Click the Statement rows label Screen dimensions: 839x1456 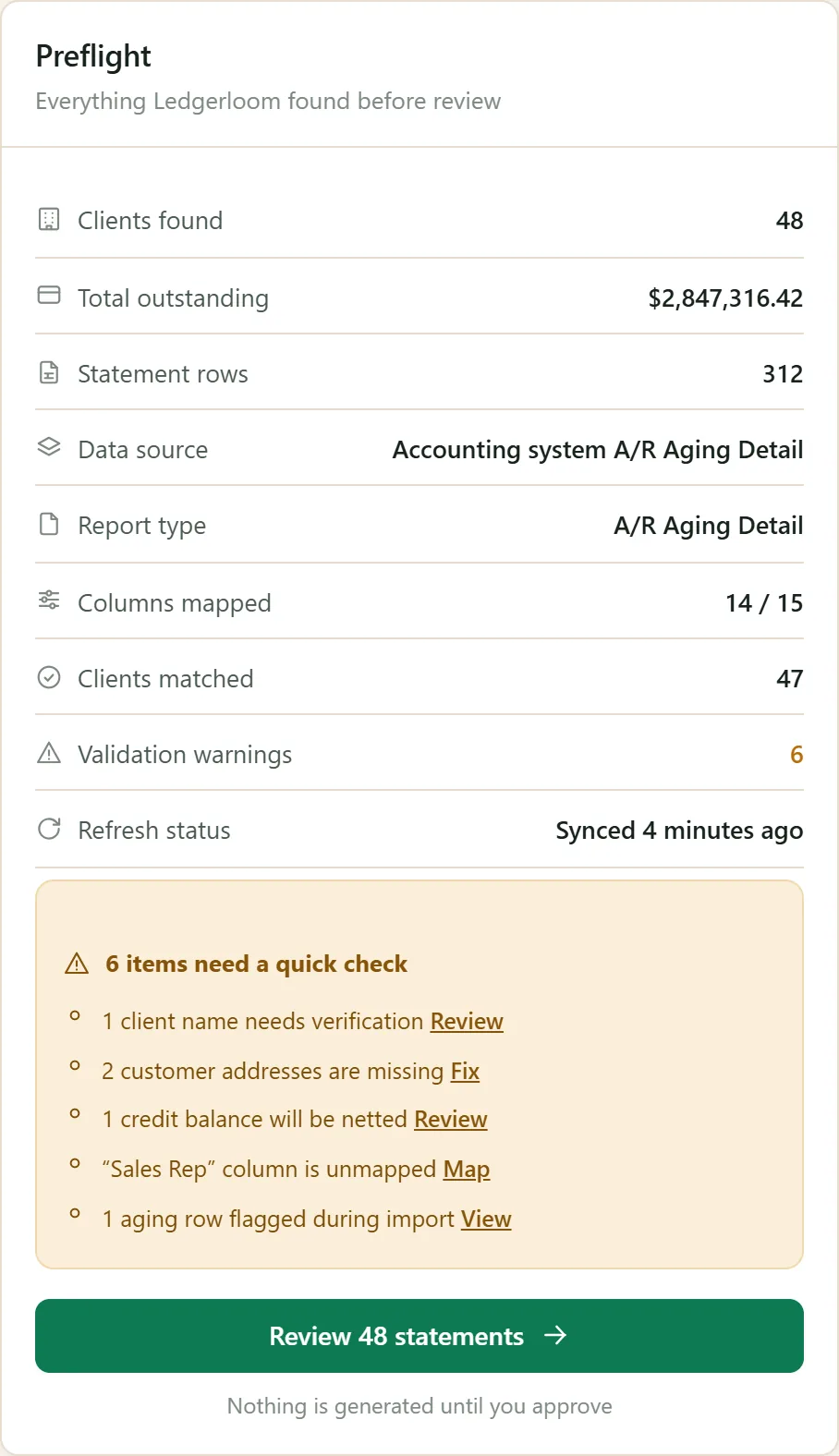163,374
